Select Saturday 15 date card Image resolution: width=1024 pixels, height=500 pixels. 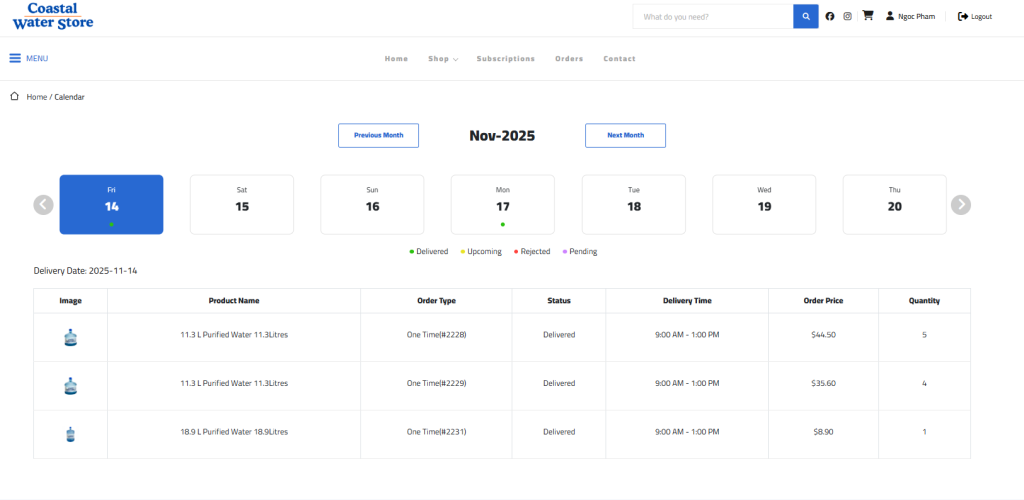pyautogui.click(x=242, y=205)
